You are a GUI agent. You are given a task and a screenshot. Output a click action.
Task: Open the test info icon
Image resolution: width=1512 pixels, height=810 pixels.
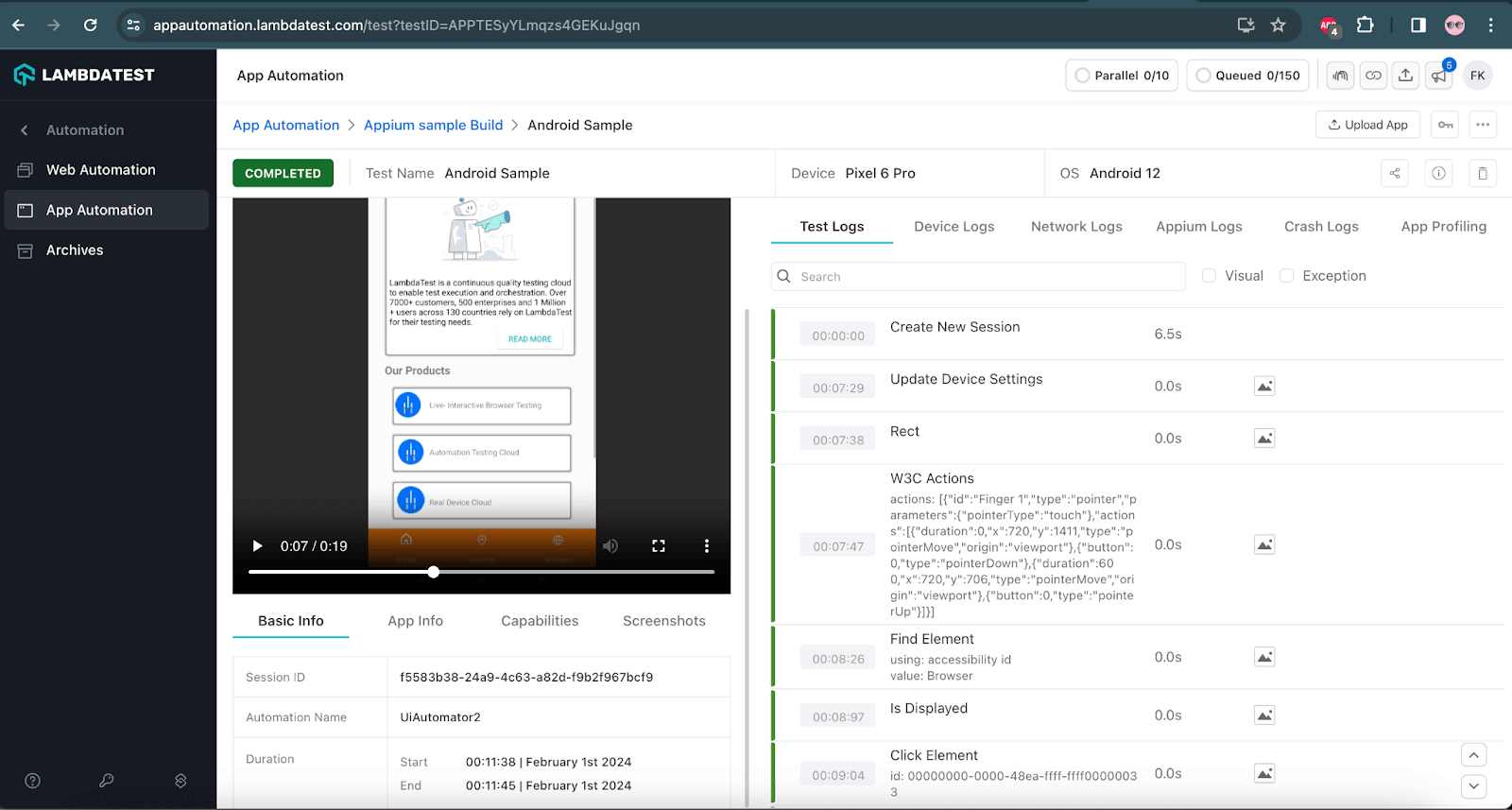click(x=1438, y=173)
